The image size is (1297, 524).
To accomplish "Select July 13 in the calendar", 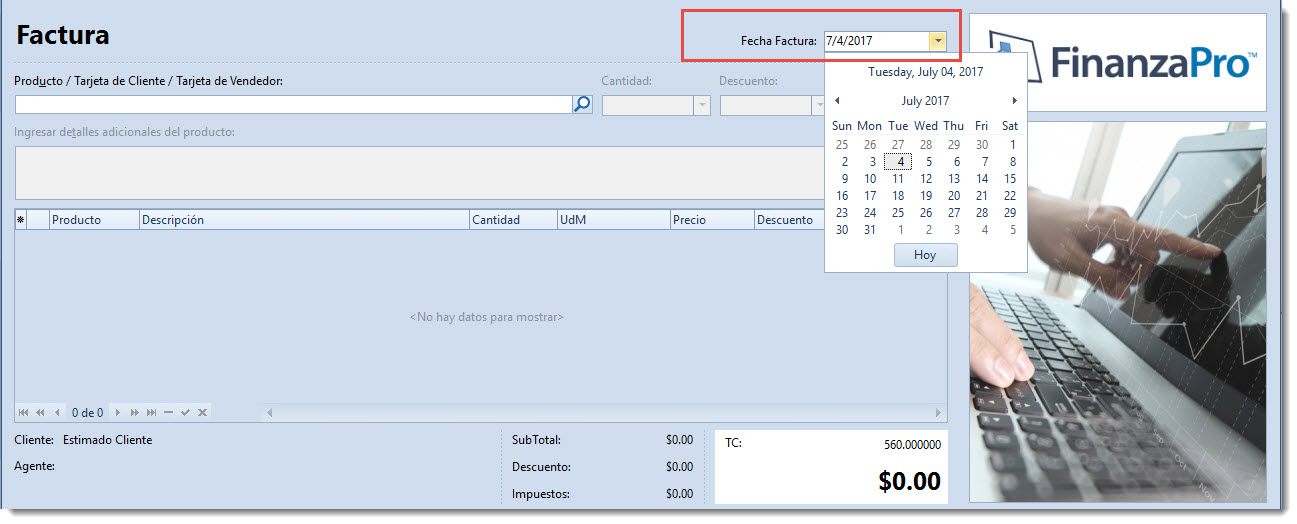I will pos(954,179).
